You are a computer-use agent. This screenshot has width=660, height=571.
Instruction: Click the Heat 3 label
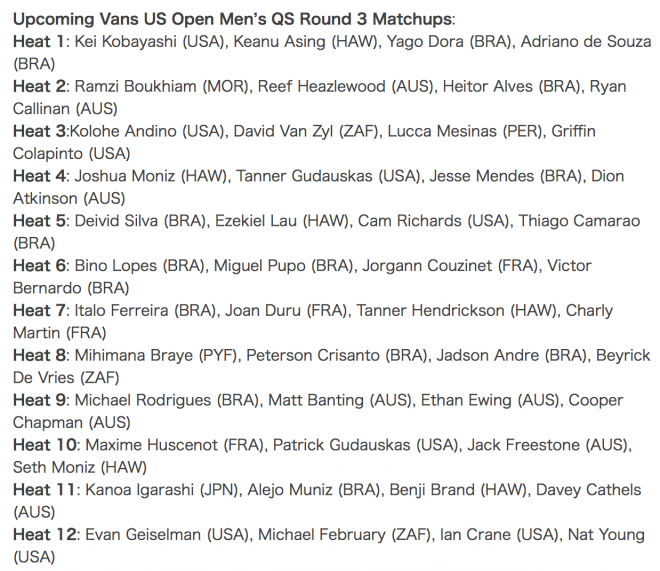39,131
